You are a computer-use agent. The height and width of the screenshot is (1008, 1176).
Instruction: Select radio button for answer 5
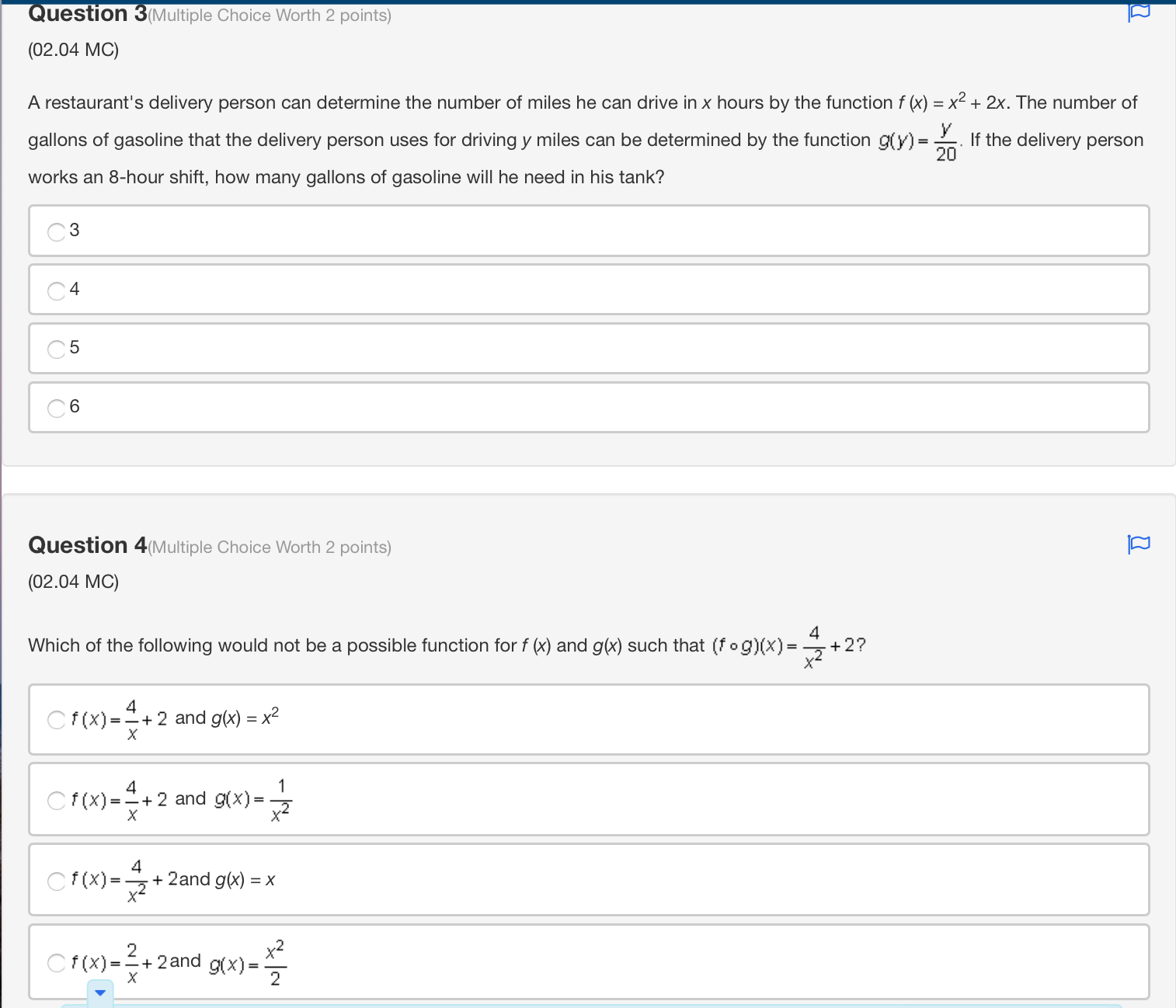click(x=54, y=349)
